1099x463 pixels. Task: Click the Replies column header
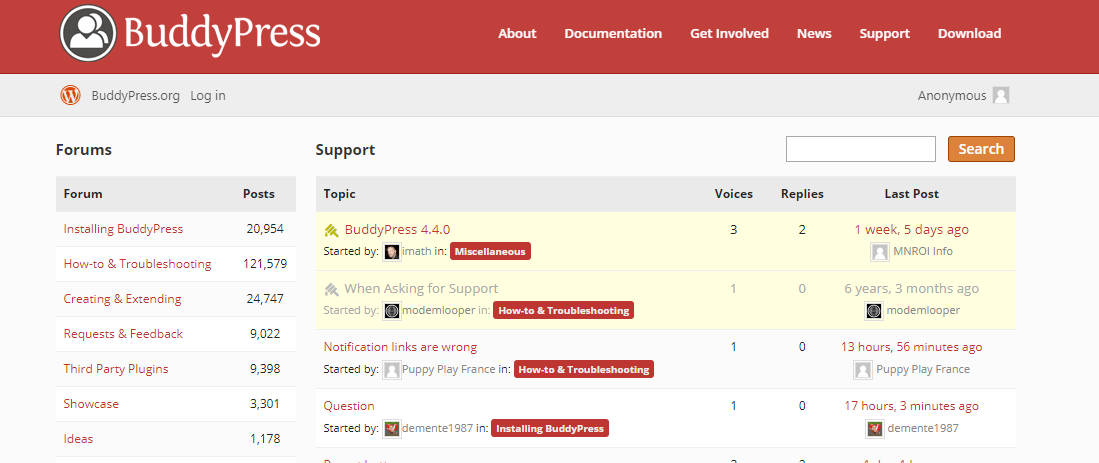click(802, 194)
